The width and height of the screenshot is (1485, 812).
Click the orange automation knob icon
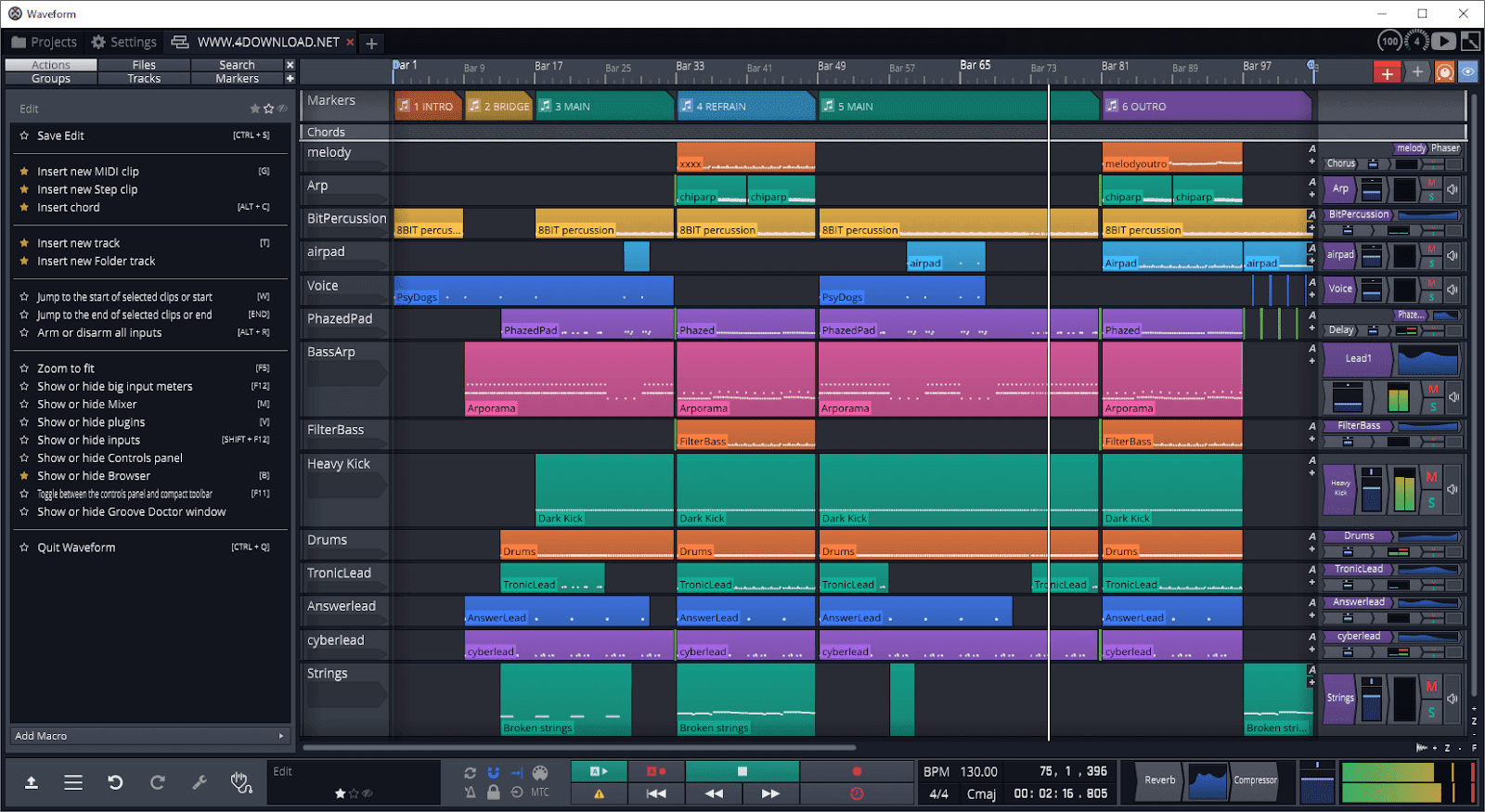[1445, 72]
